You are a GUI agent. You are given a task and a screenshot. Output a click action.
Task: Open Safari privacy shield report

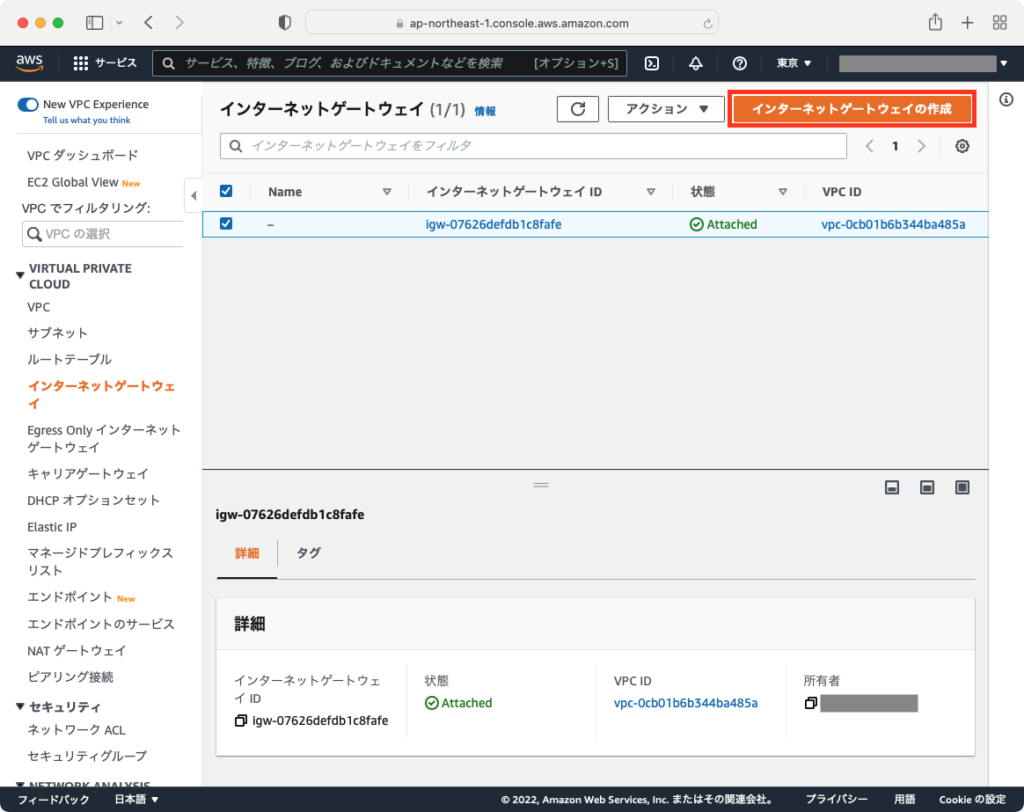pos(284,23)
